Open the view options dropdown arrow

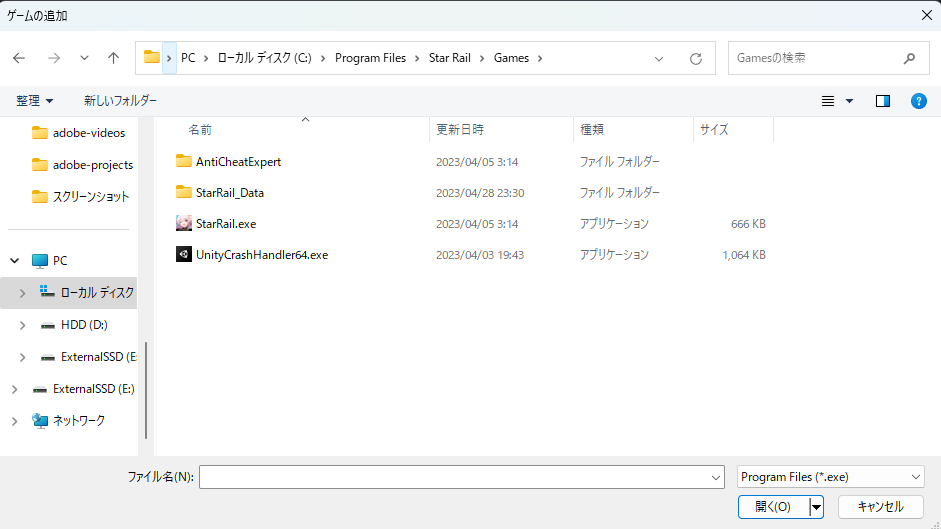tap(849, 101)
